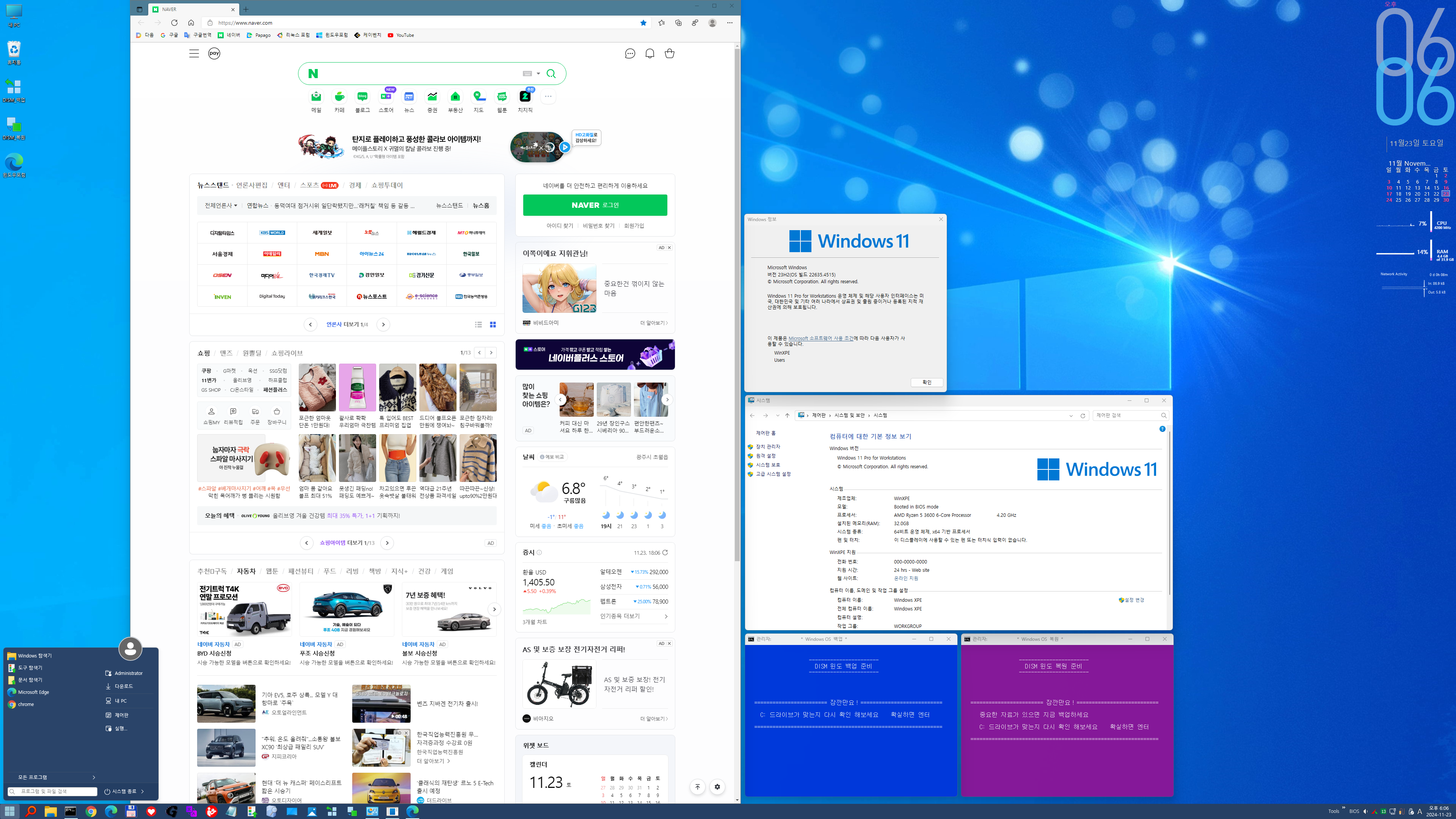Close the 이쪽이에요 지휘관 ad

click(669, 248)
